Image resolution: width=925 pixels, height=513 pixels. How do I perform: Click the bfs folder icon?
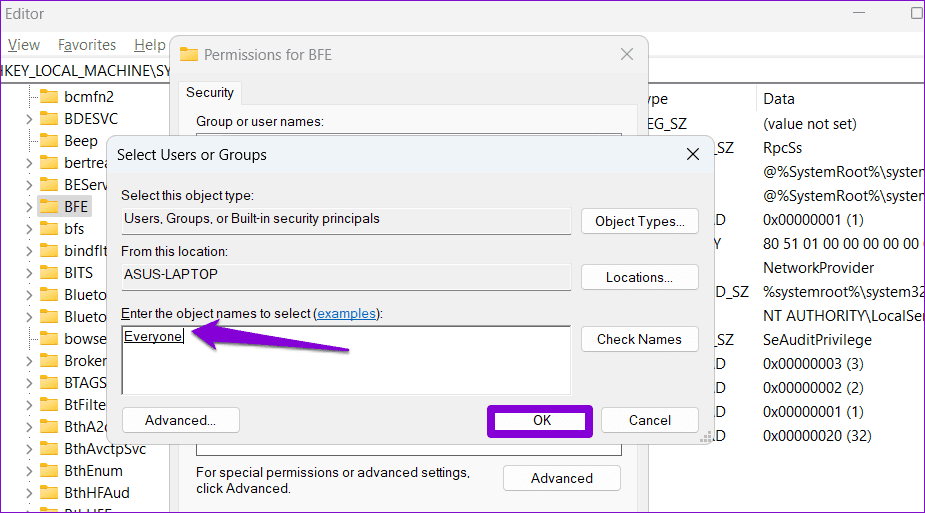pos(49,229)
